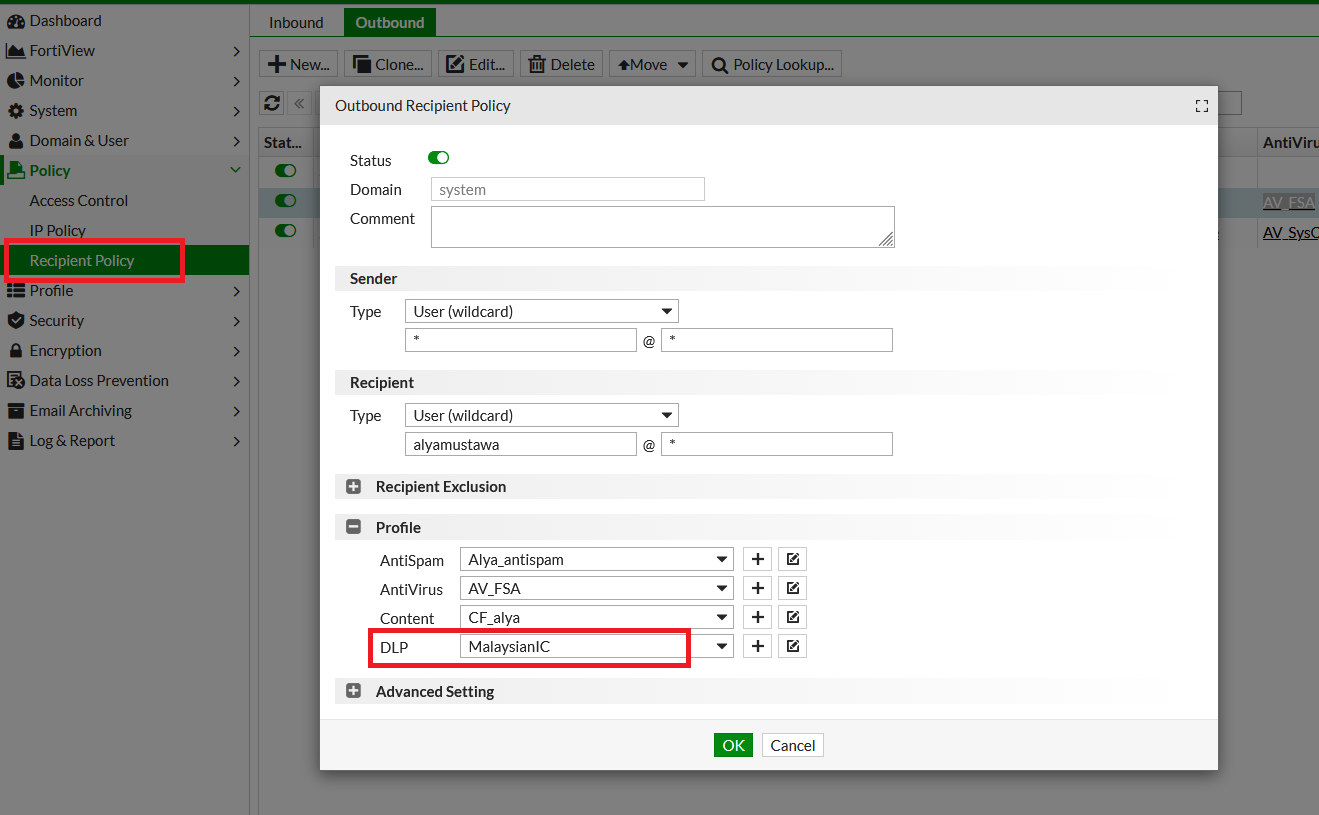
Task: Open Access Control under Policy
Action: (x=79, y=201)
